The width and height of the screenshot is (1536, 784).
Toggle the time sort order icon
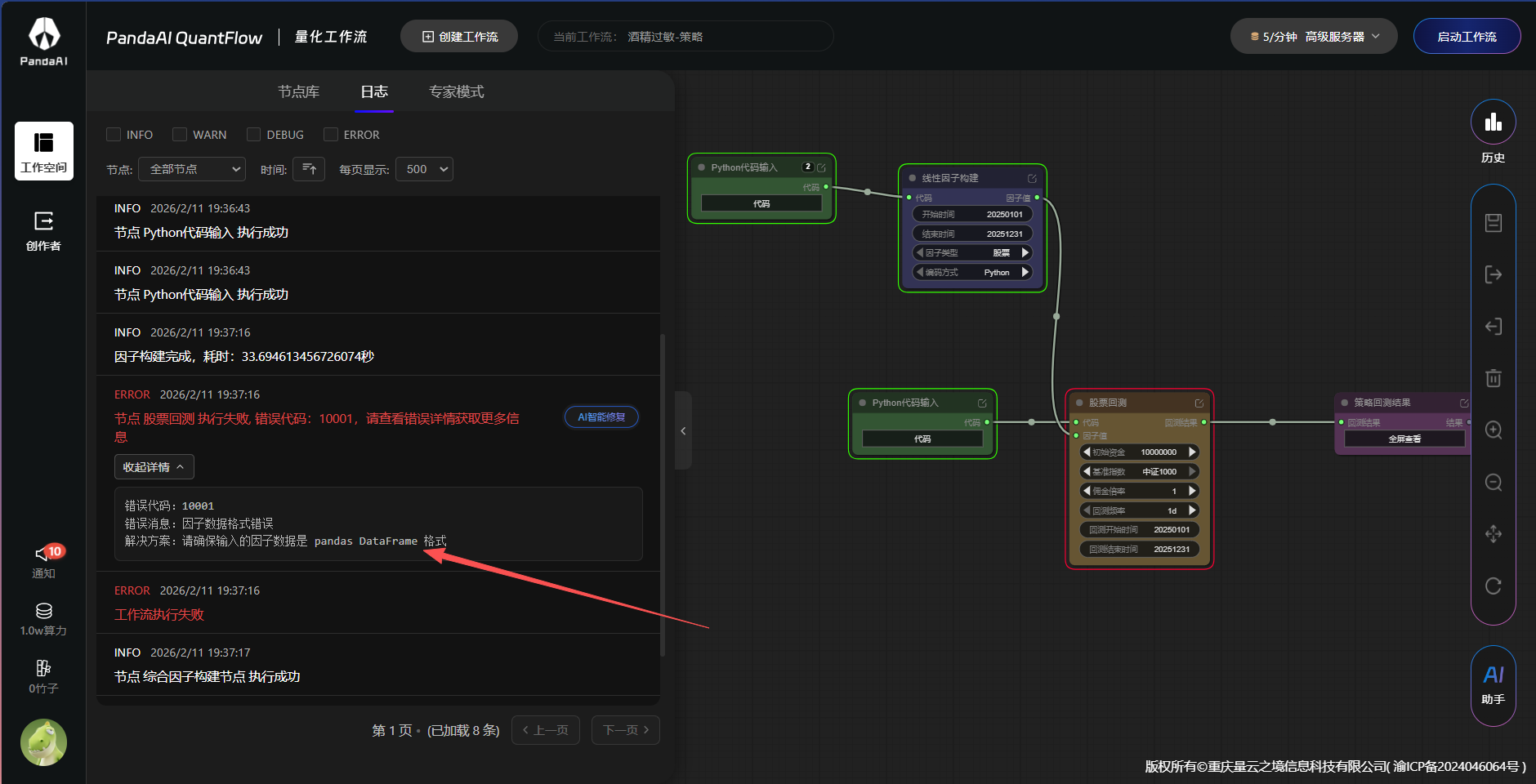(x=309, y=169)
